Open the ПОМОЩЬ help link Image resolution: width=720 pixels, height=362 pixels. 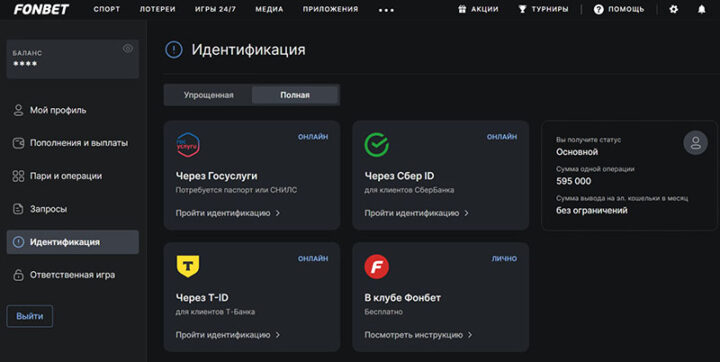pyautogui.click(x=626, y=9)
